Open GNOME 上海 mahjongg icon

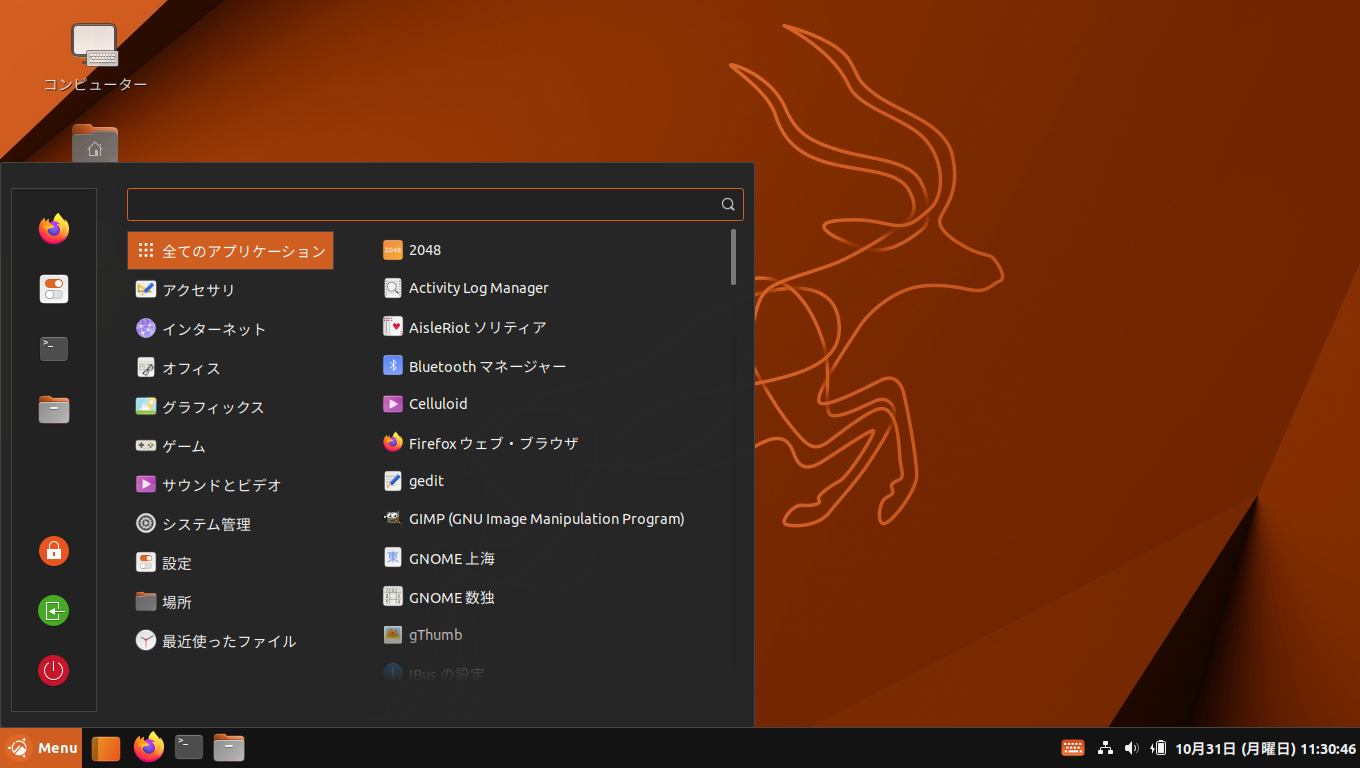pos(393,558)
